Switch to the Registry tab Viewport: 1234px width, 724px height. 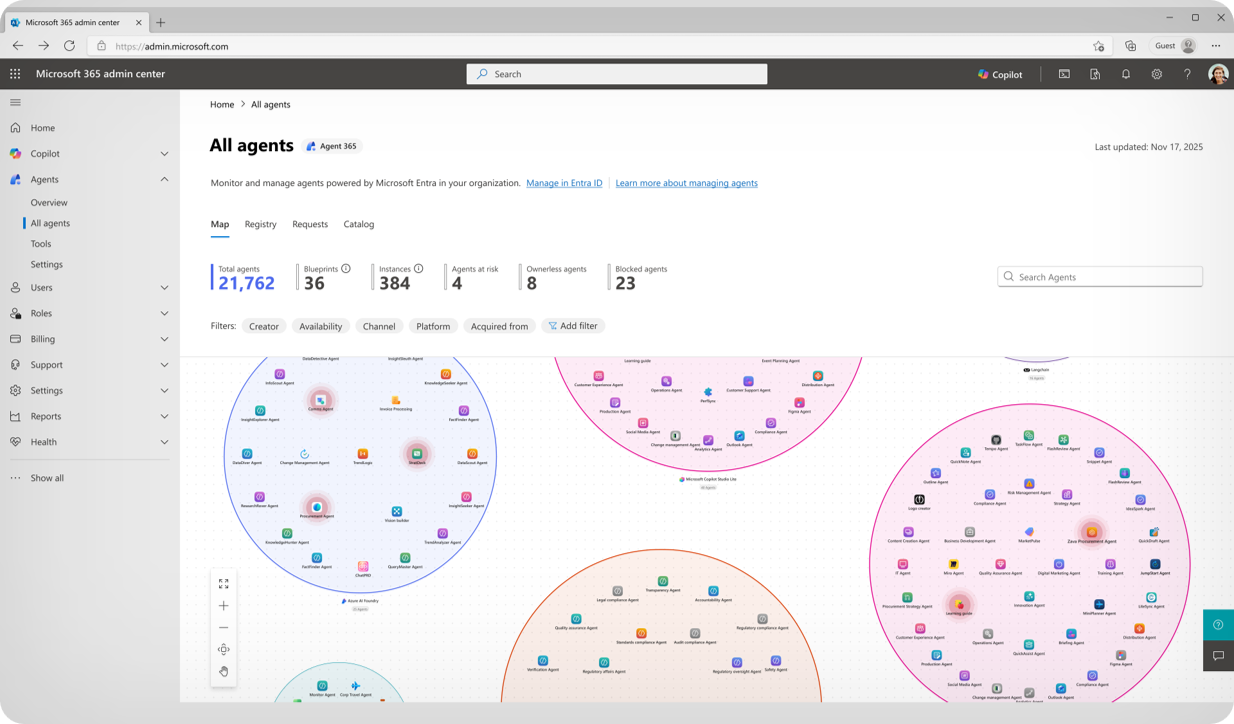(260, 224)
